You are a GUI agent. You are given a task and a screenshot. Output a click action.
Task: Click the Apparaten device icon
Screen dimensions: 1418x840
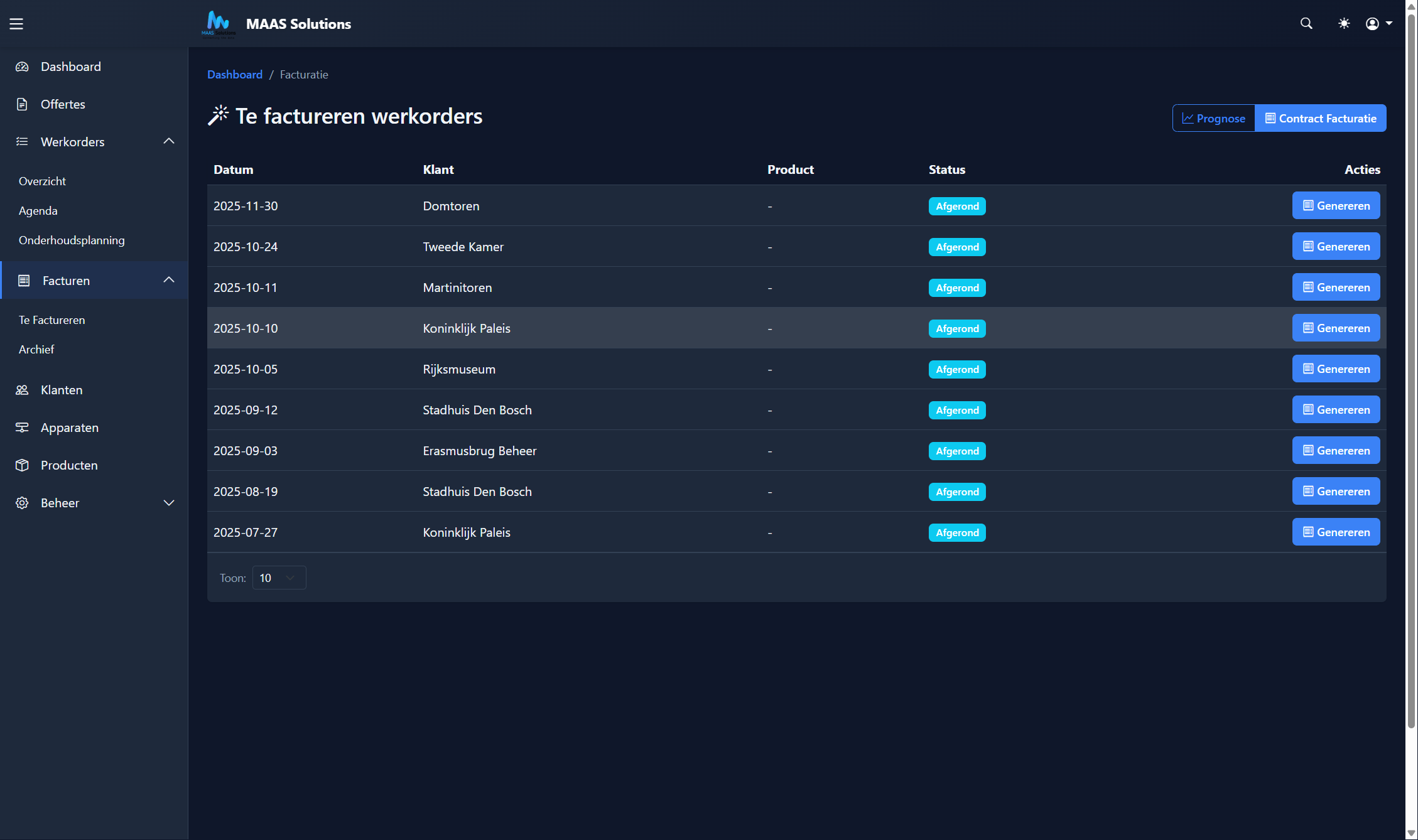click(x=23, y=428)
